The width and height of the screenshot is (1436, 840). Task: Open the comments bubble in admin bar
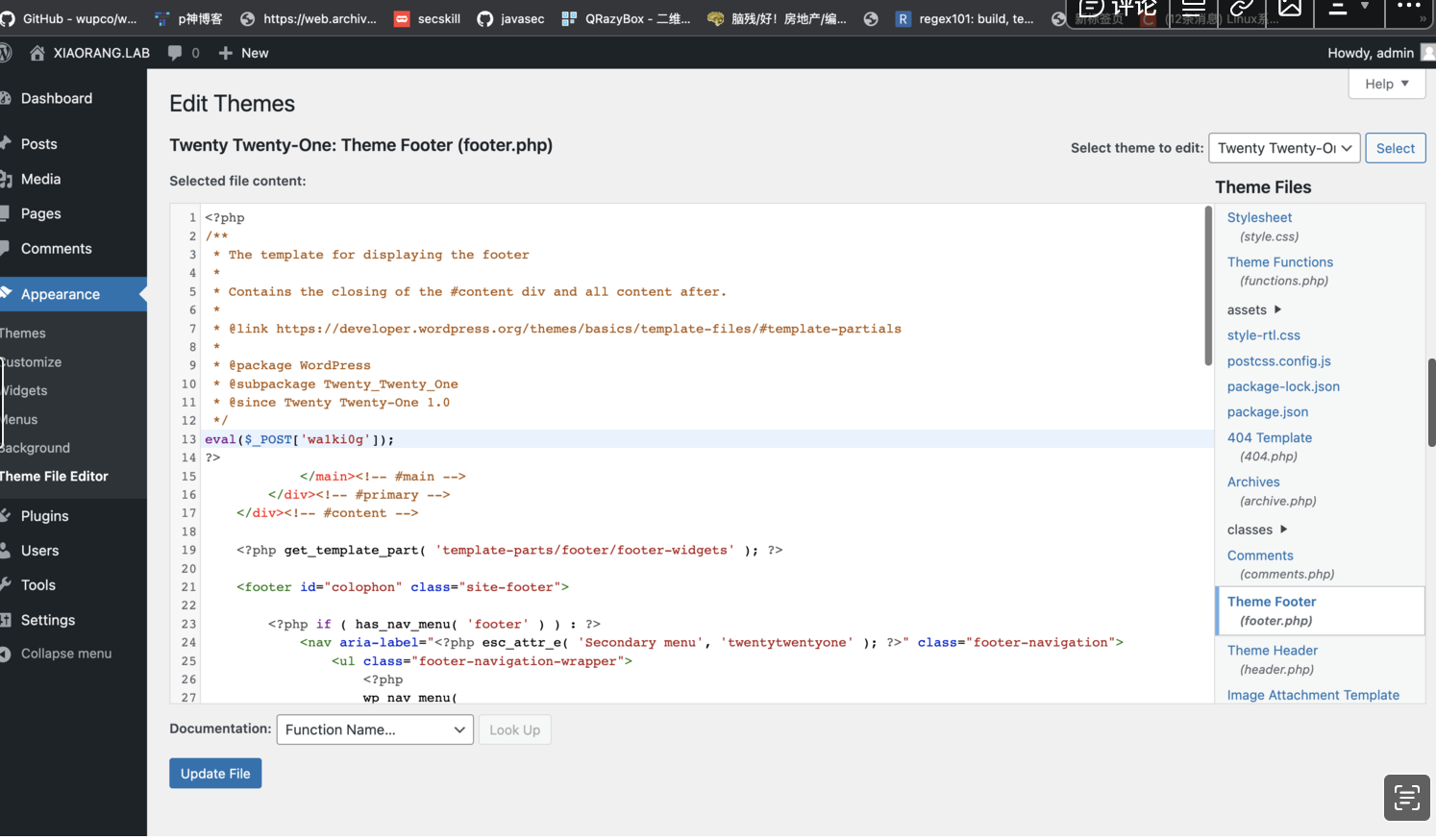pyautogui.click(x=184, y=53)
